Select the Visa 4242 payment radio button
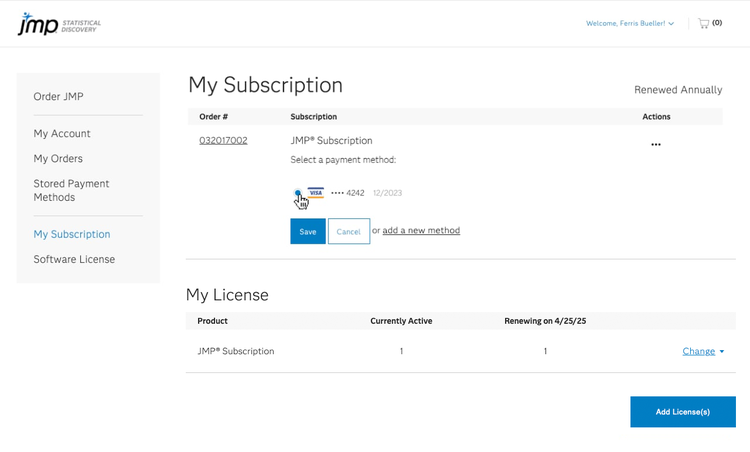Viewport: 750px width, 452px height. pos(297,193)
